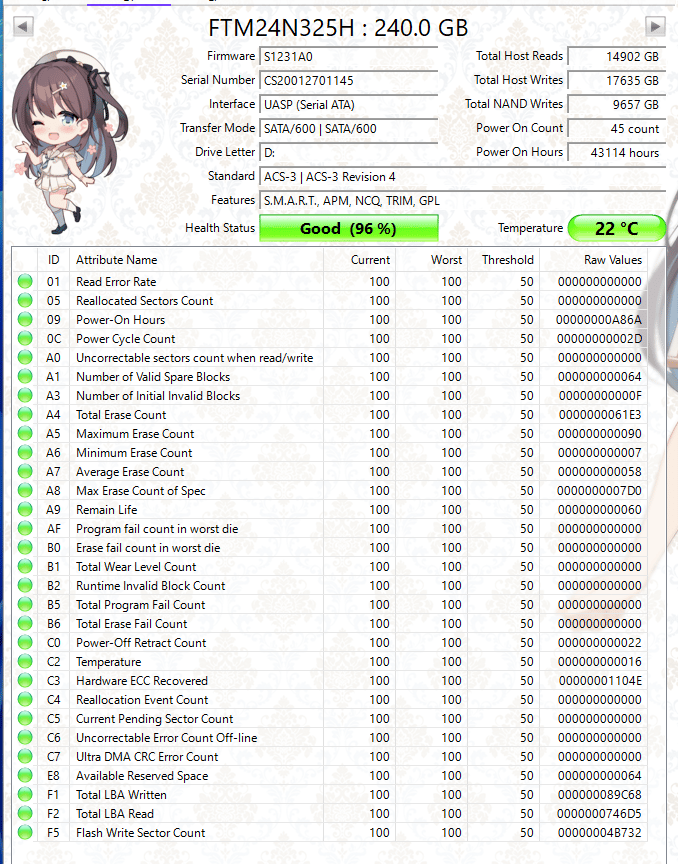Select the Serial Number field CS20012701145
678x864 pixels.
coord(348,80)
